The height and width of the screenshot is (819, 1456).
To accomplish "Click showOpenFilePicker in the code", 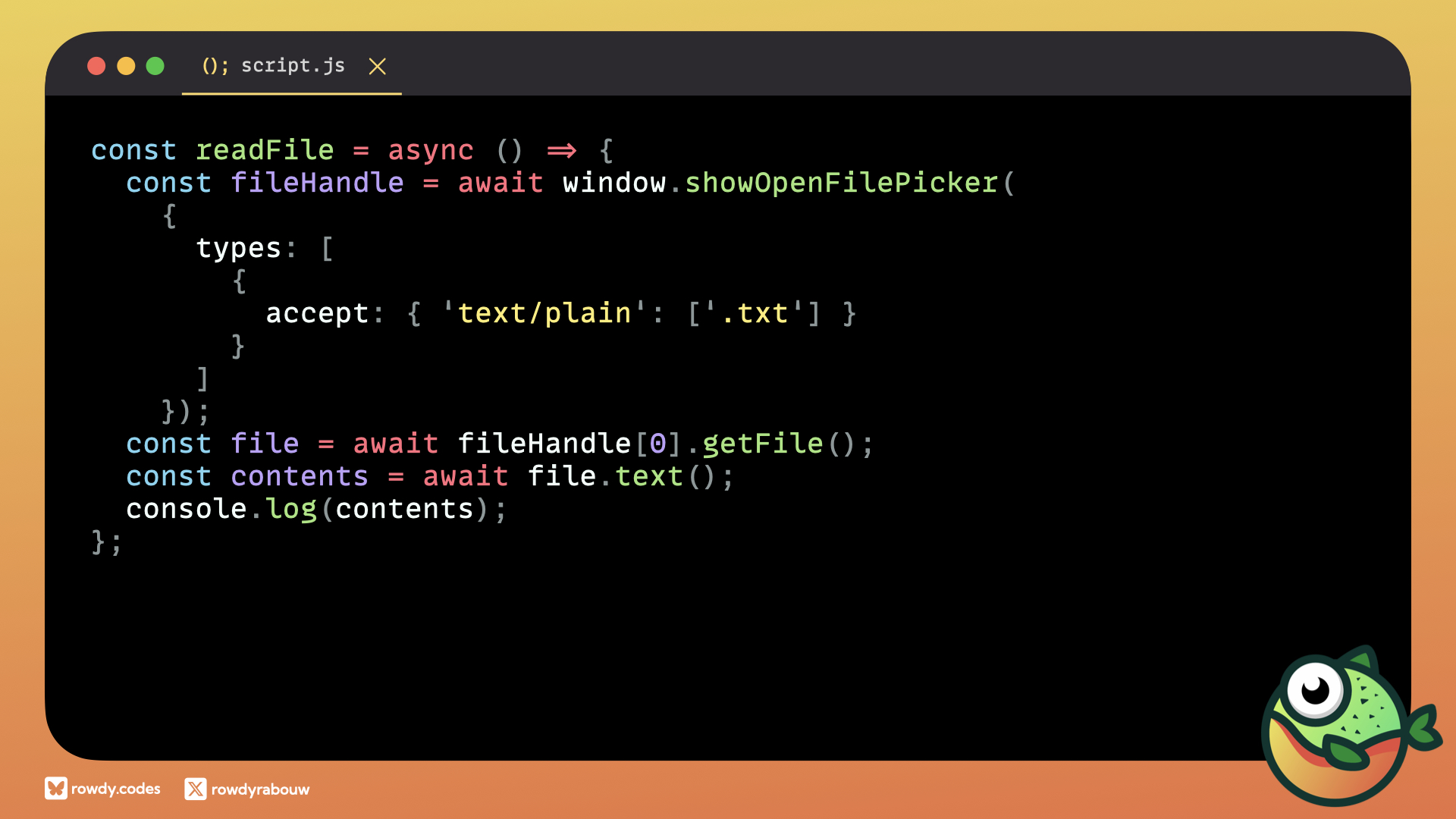I will [x=841, y=183].
